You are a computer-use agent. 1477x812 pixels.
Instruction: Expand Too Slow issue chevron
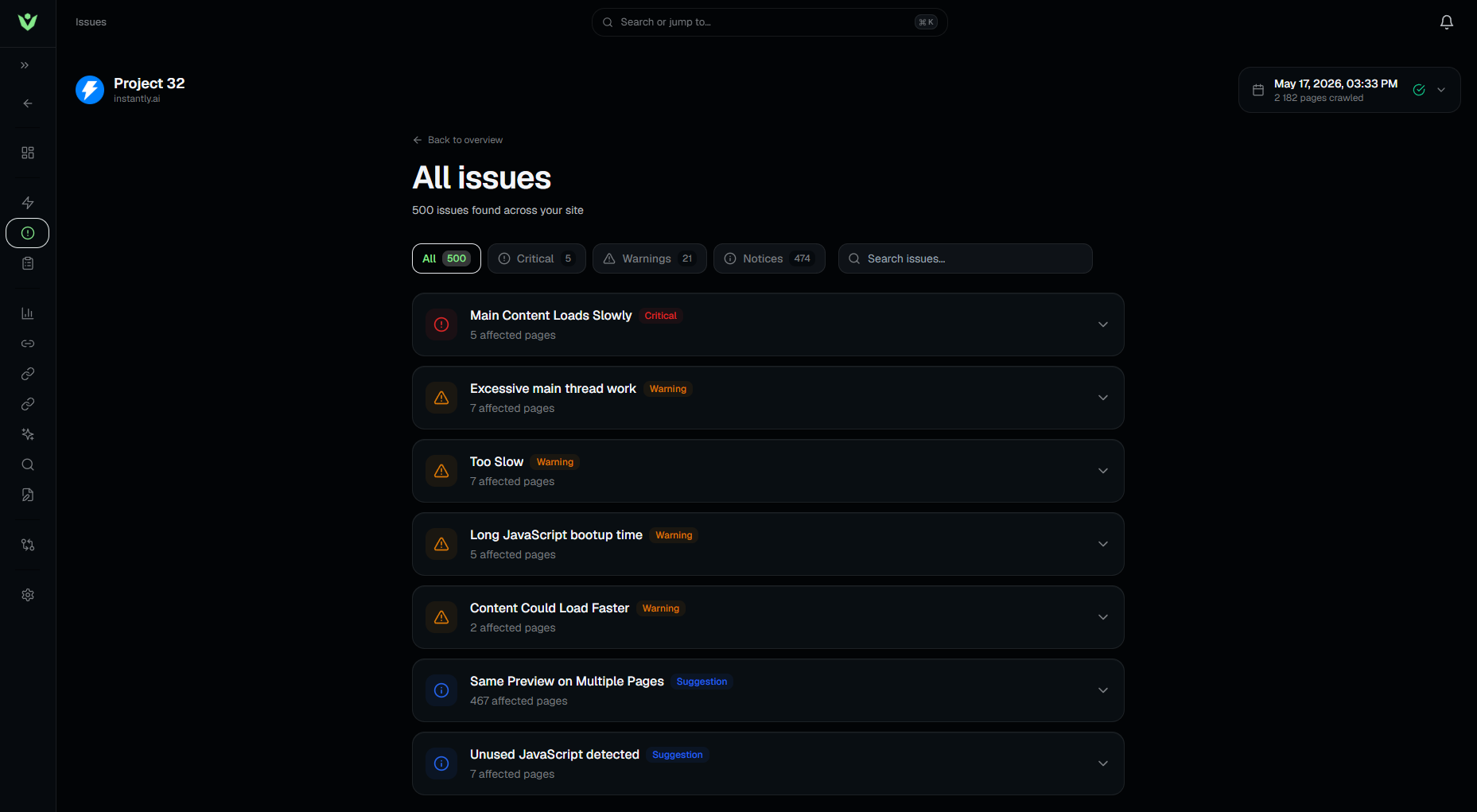[x=1103, y=471]
